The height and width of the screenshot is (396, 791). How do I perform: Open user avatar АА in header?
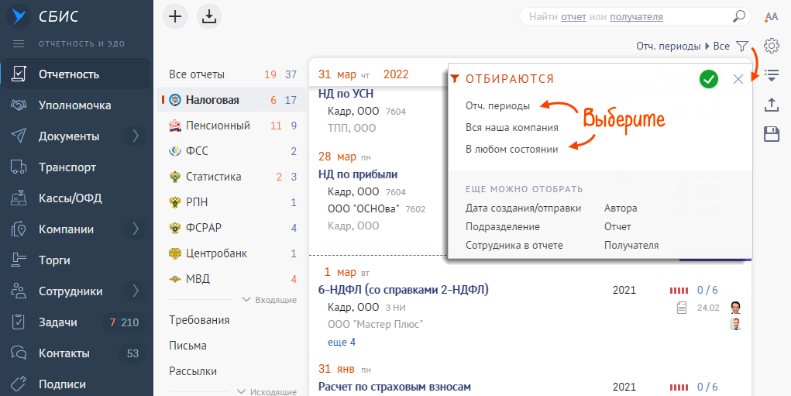(x=771, y=17)
